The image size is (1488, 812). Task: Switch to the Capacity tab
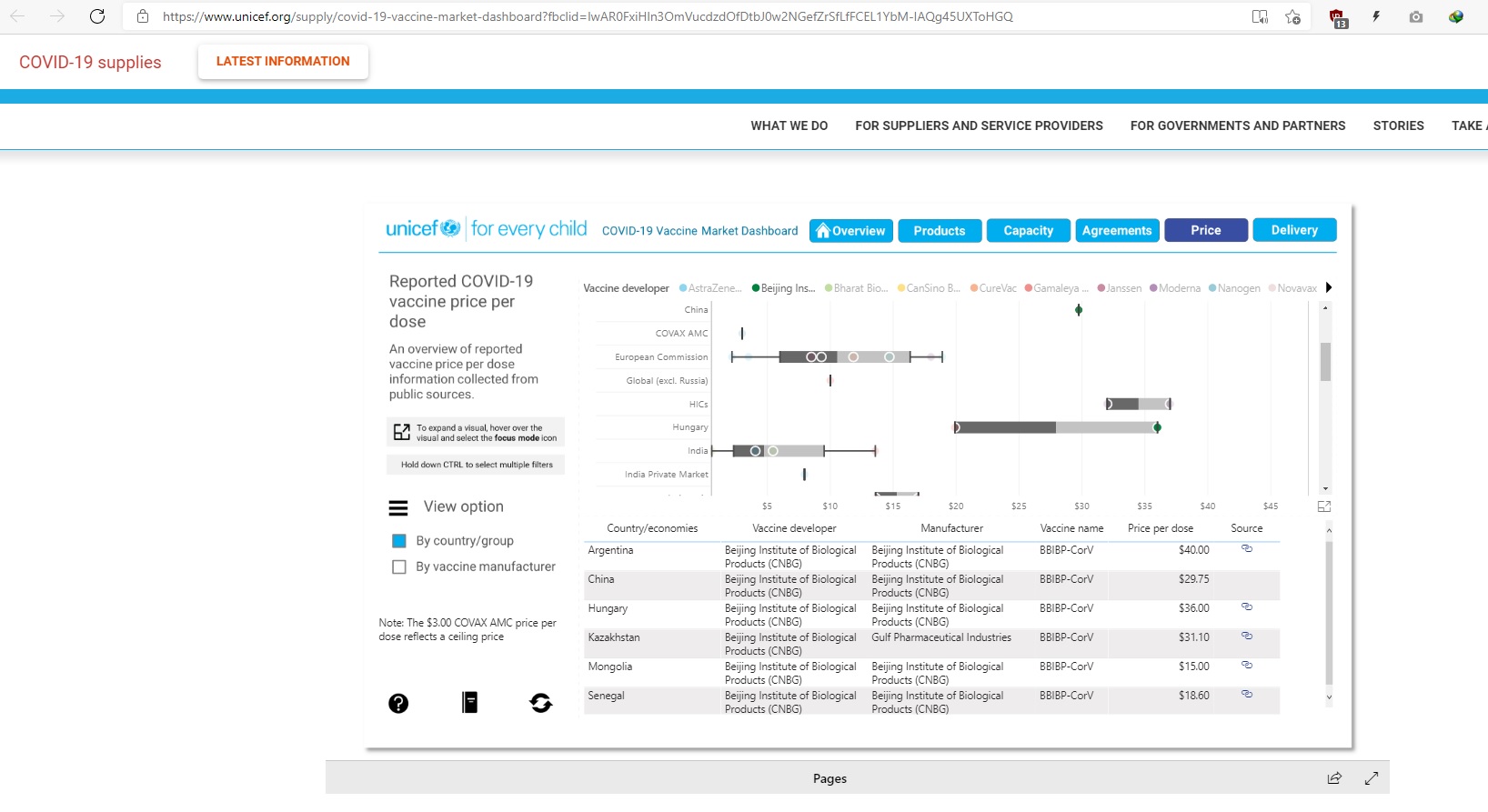pyautogui.click(x=1028, y=231)
